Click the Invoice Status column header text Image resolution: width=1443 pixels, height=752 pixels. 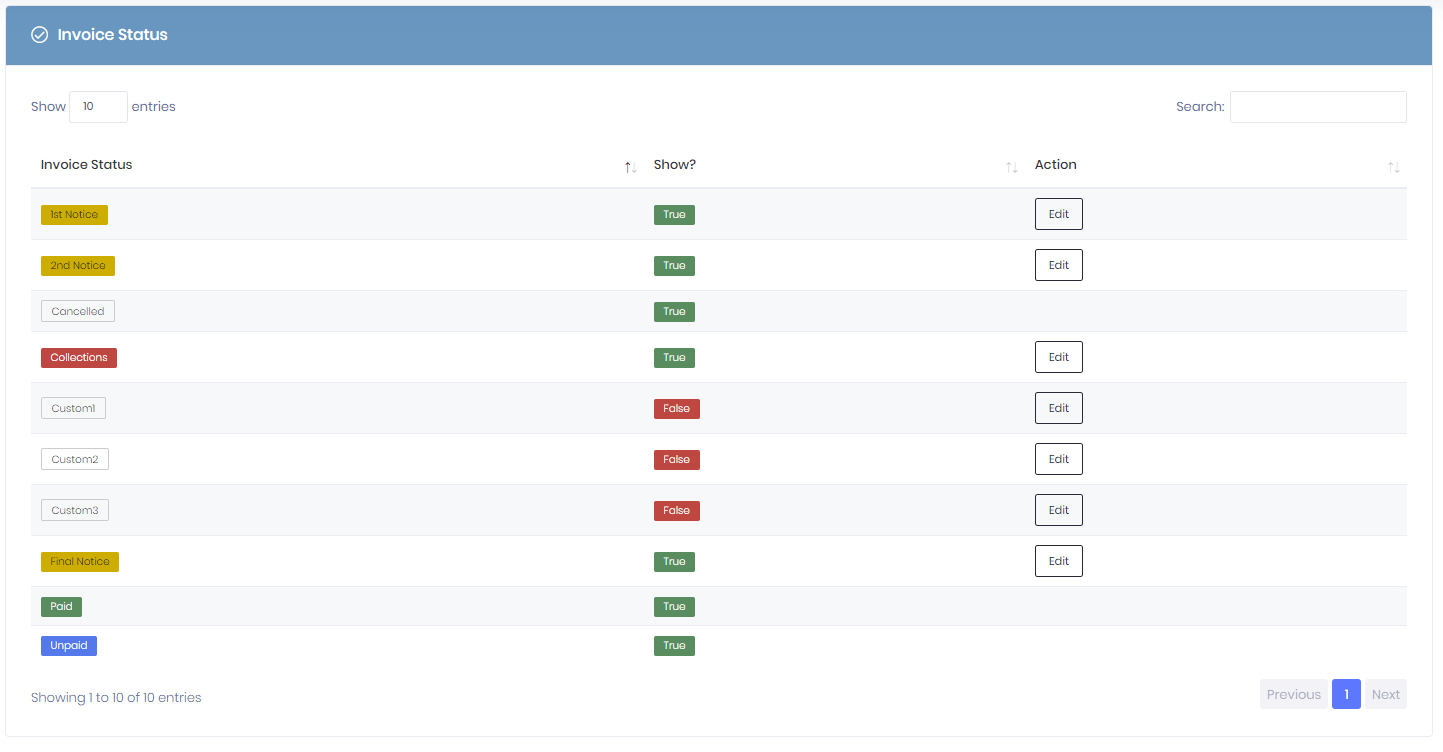(x=86, y=165)
